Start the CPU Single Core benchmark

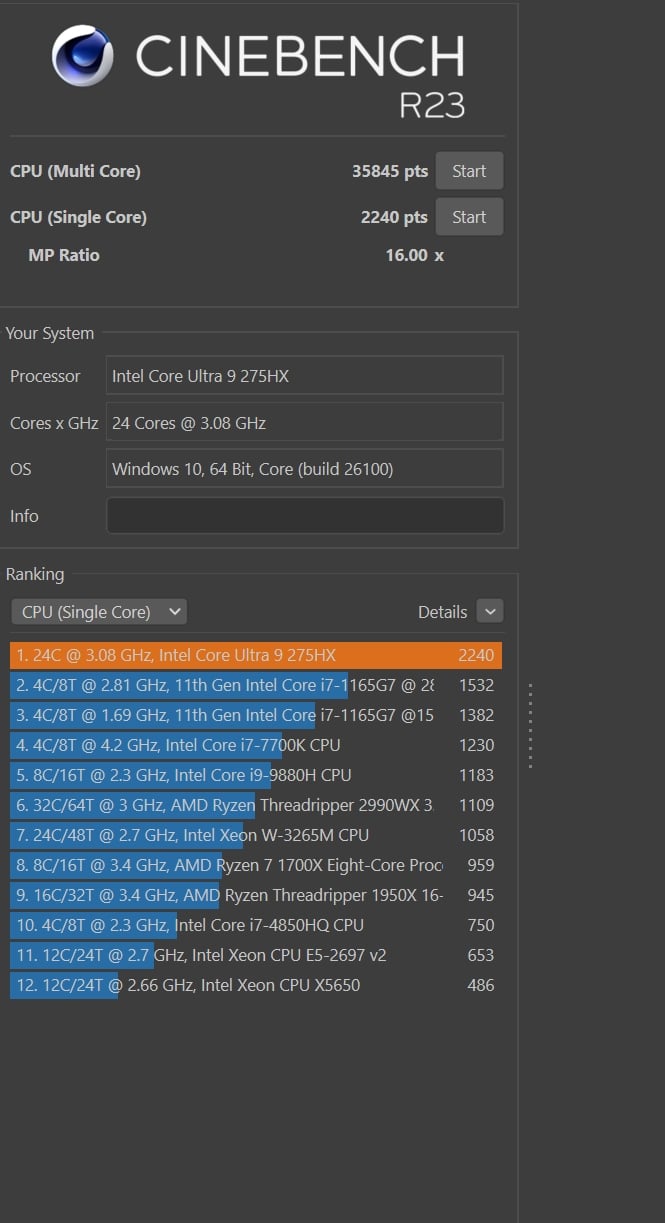point(469,217)
